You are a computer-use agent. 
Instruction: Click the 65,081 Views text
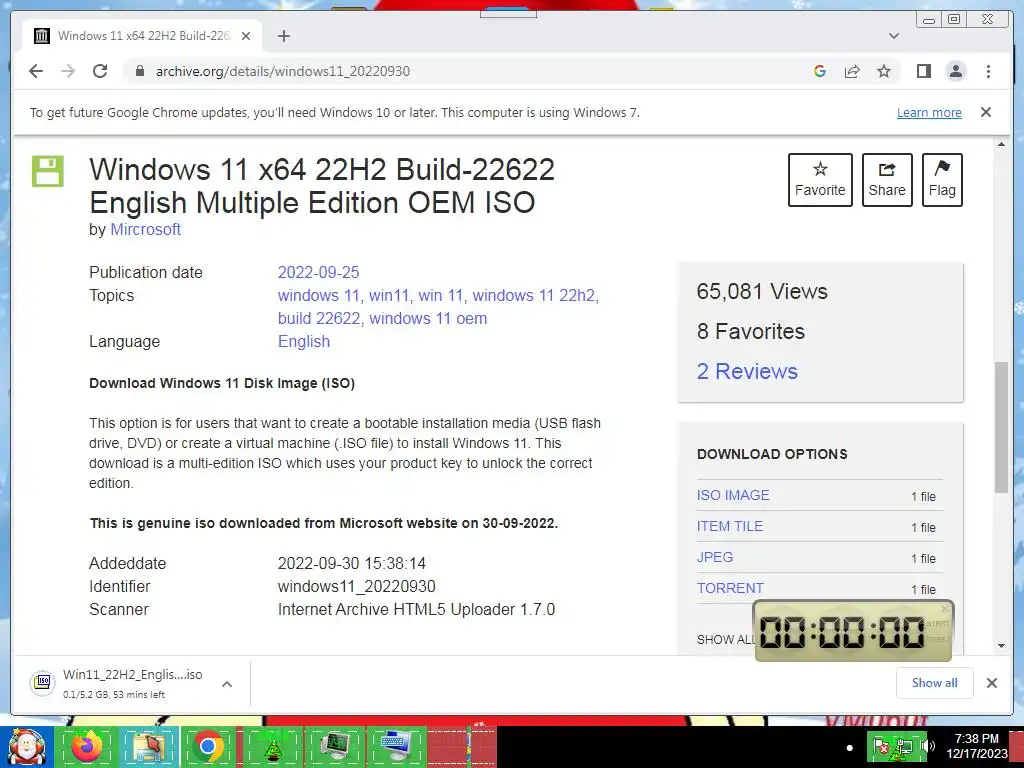point(761,291)
